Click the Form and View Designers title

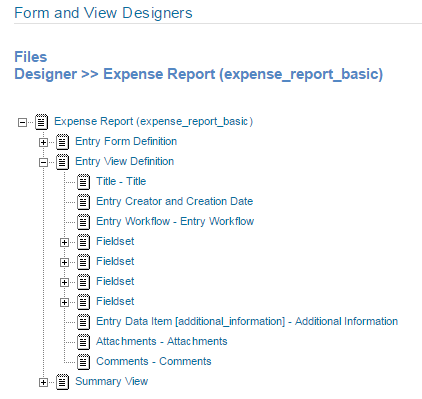point(103,13)
